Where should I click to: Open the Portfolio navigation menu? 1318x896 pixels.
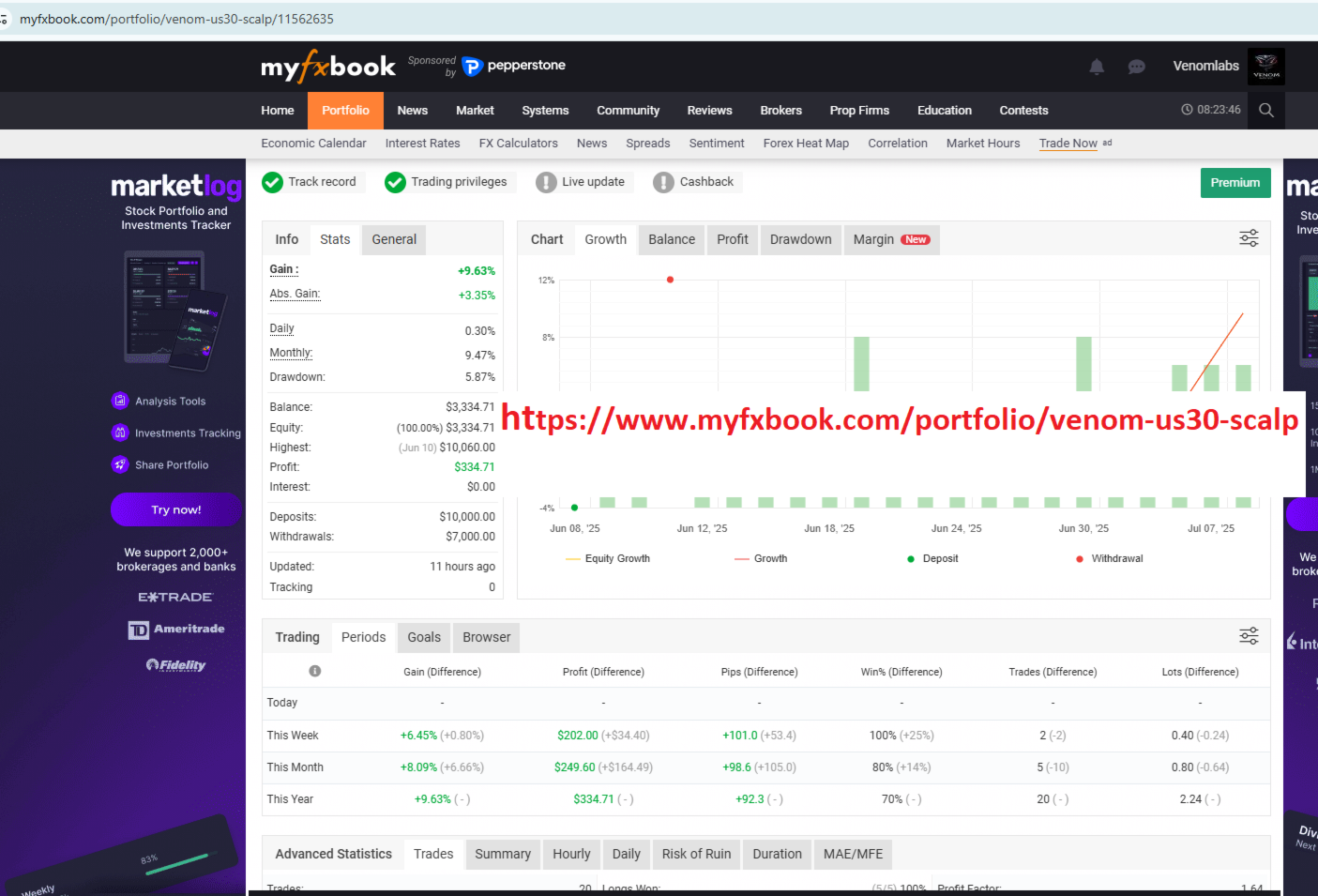tap(345, 110)
